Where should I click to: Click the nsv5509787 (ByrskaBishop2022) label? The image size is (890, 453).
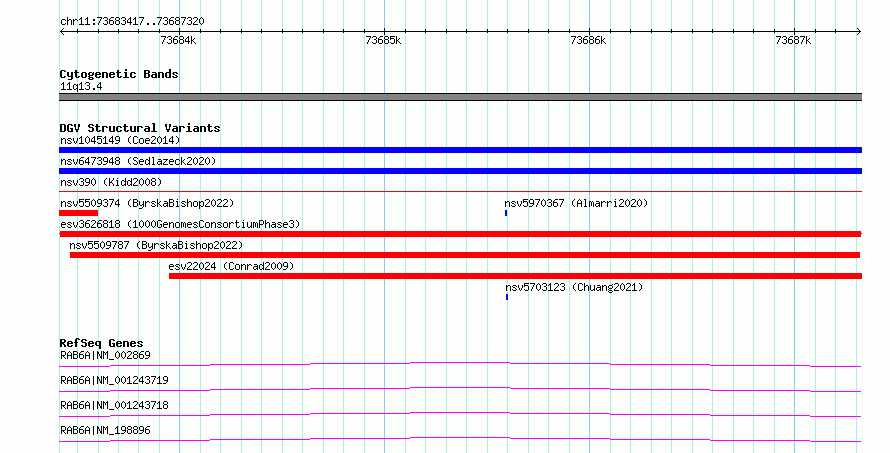click(156, 245)
